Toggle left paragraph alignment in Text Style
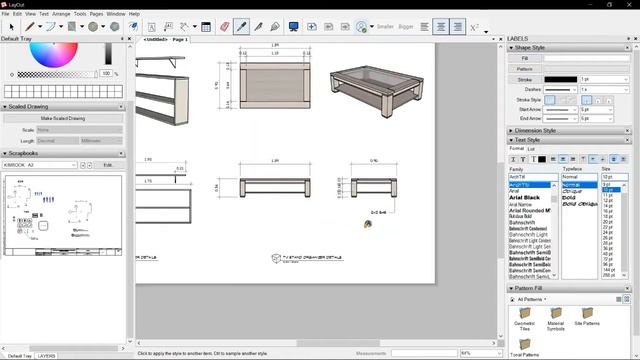This screenshot has width=640, height=360. point(553,159)
